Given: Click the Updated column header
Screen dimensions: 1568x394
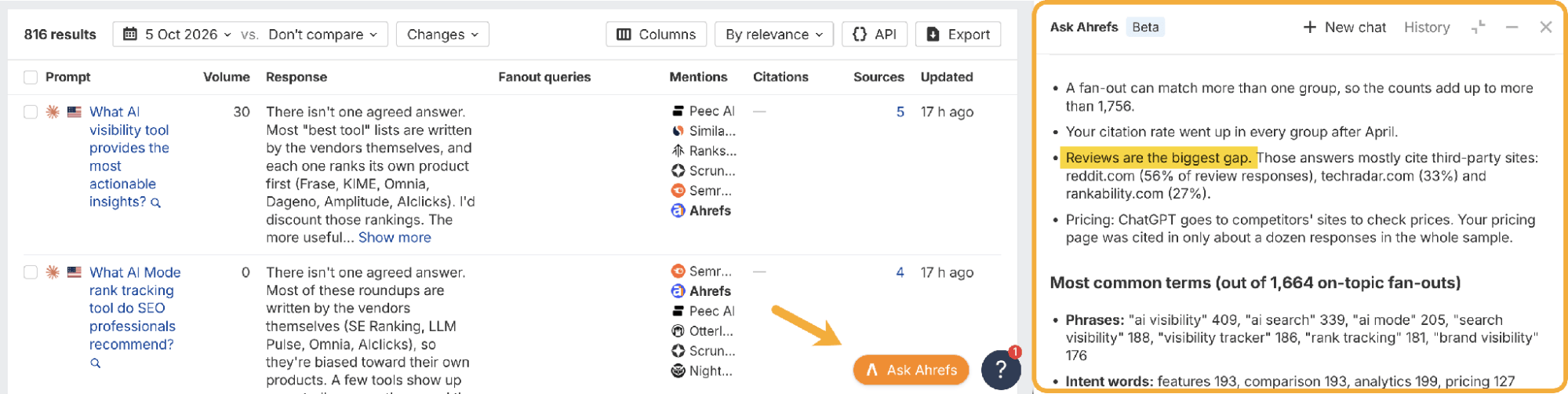Looking at the screenshot, I should click(x=947, y=77).
